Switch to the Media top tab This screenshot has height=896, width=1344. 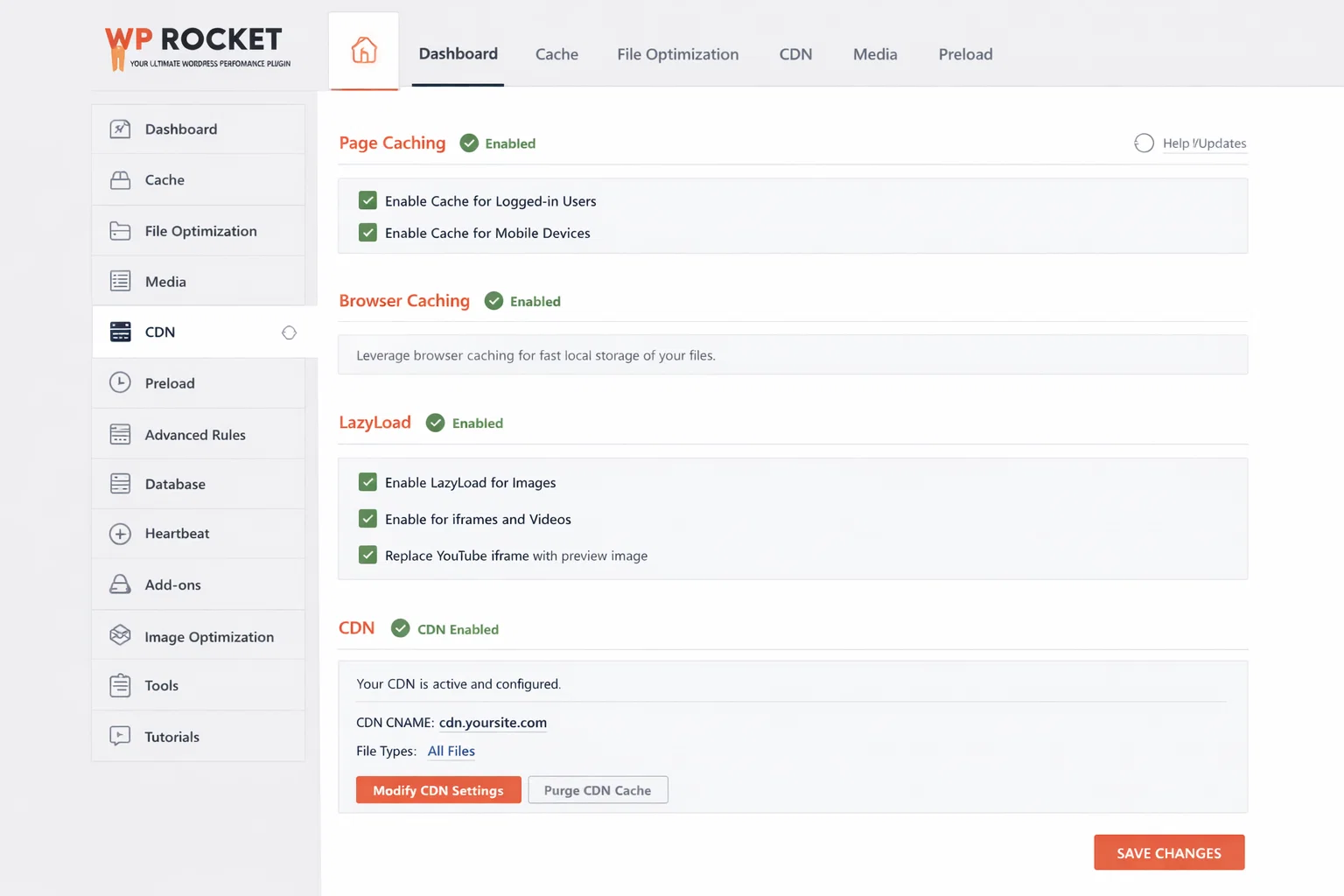(875, 54)
